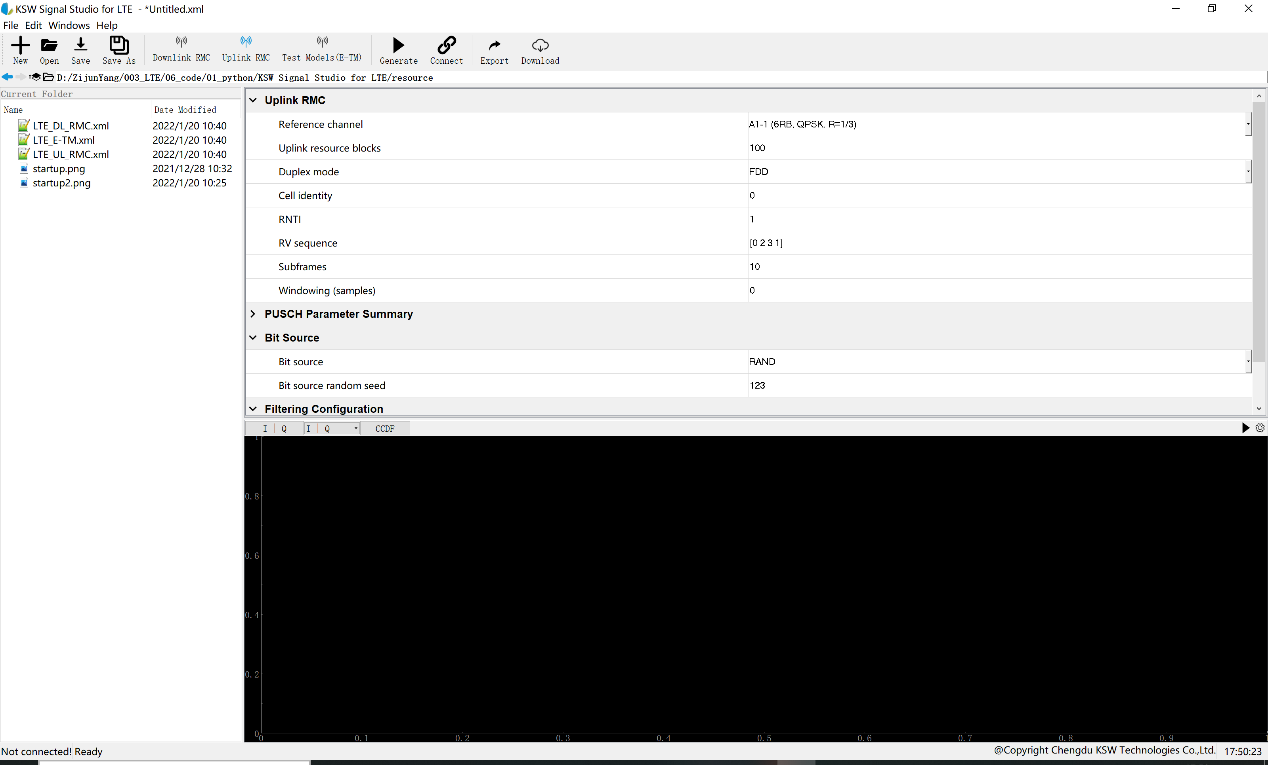The image size is (1268, 765).
Task: Open the Windows menu
Action: [x=69, y=25]
